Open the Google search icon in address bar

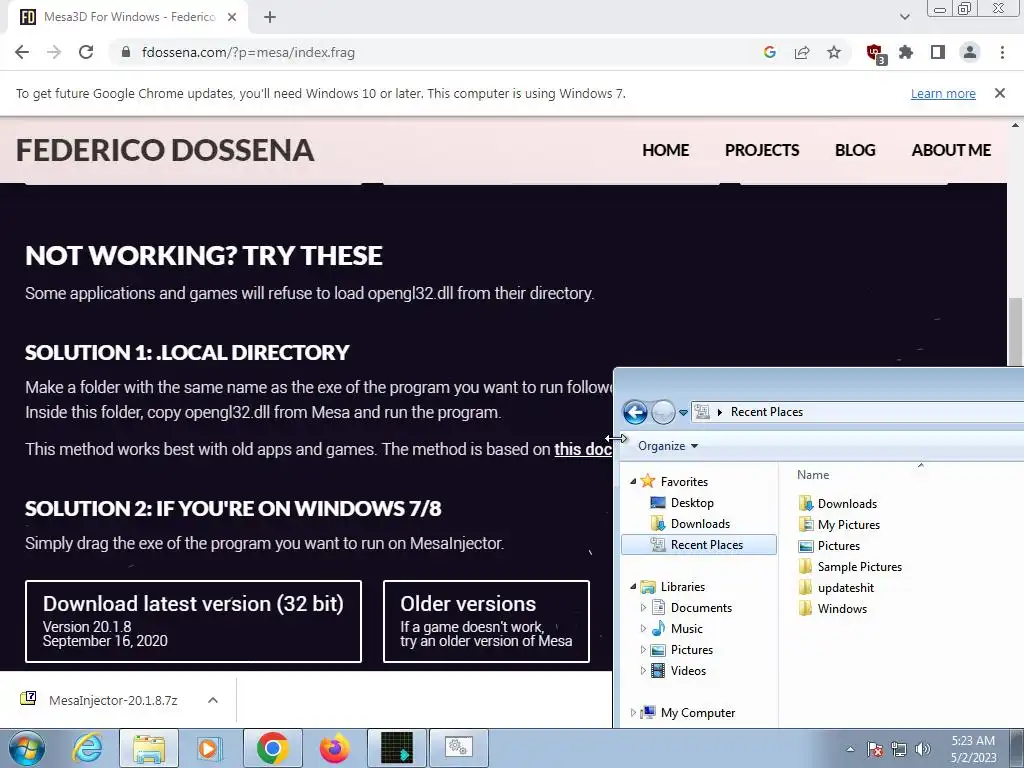(x=769, y=52)
